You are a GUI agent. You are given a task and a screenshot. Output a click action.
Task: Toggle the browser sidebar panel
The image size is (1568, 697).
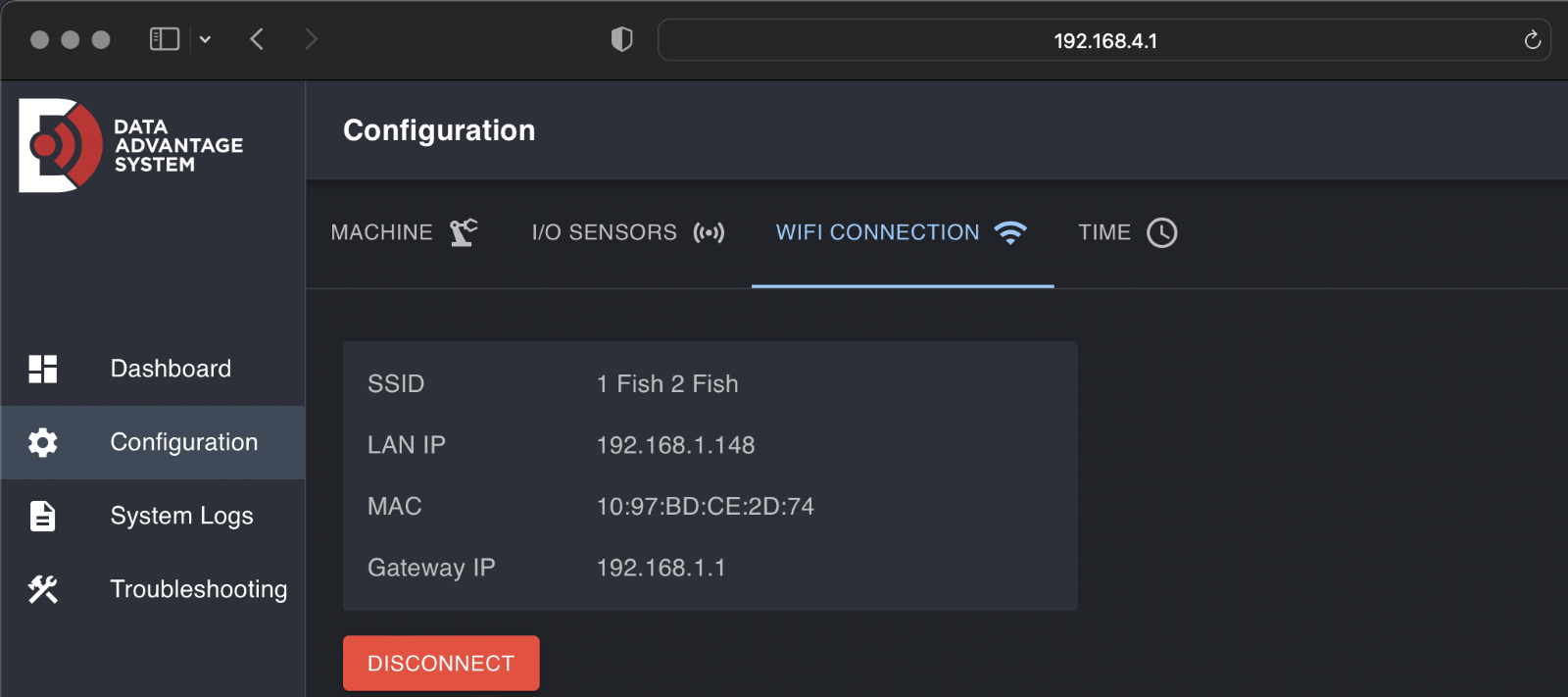pyautogui.click(x=165, y=39)
